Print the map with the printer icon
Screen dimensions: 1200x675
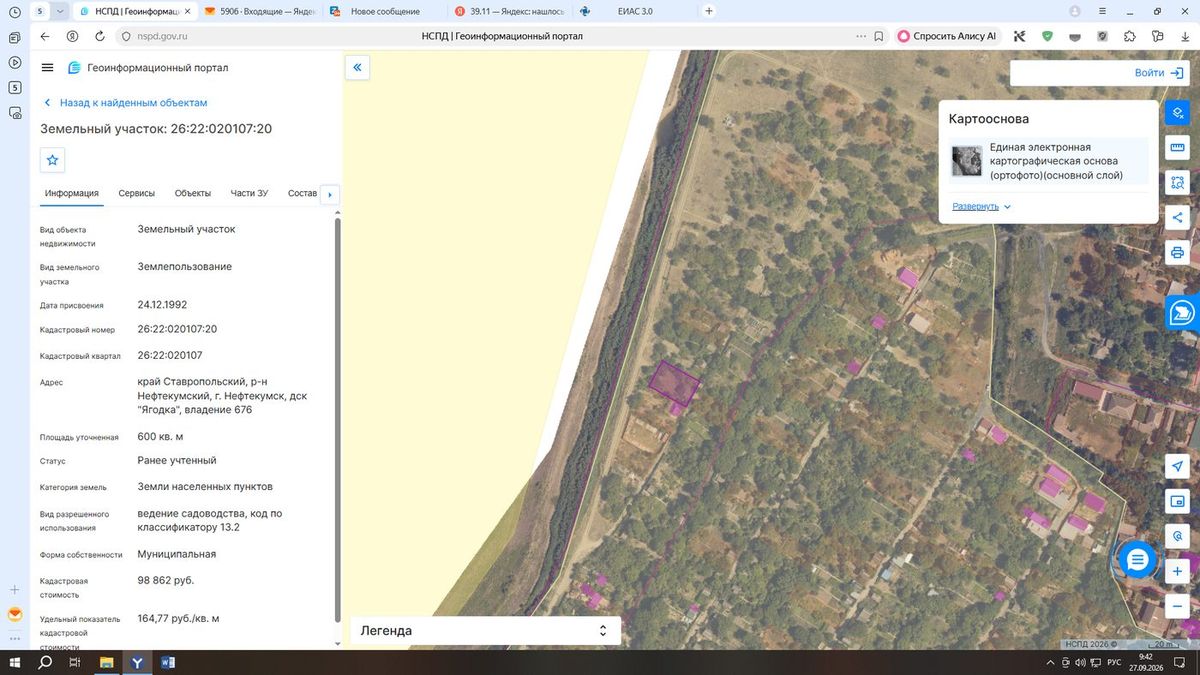pos(1178,253)
